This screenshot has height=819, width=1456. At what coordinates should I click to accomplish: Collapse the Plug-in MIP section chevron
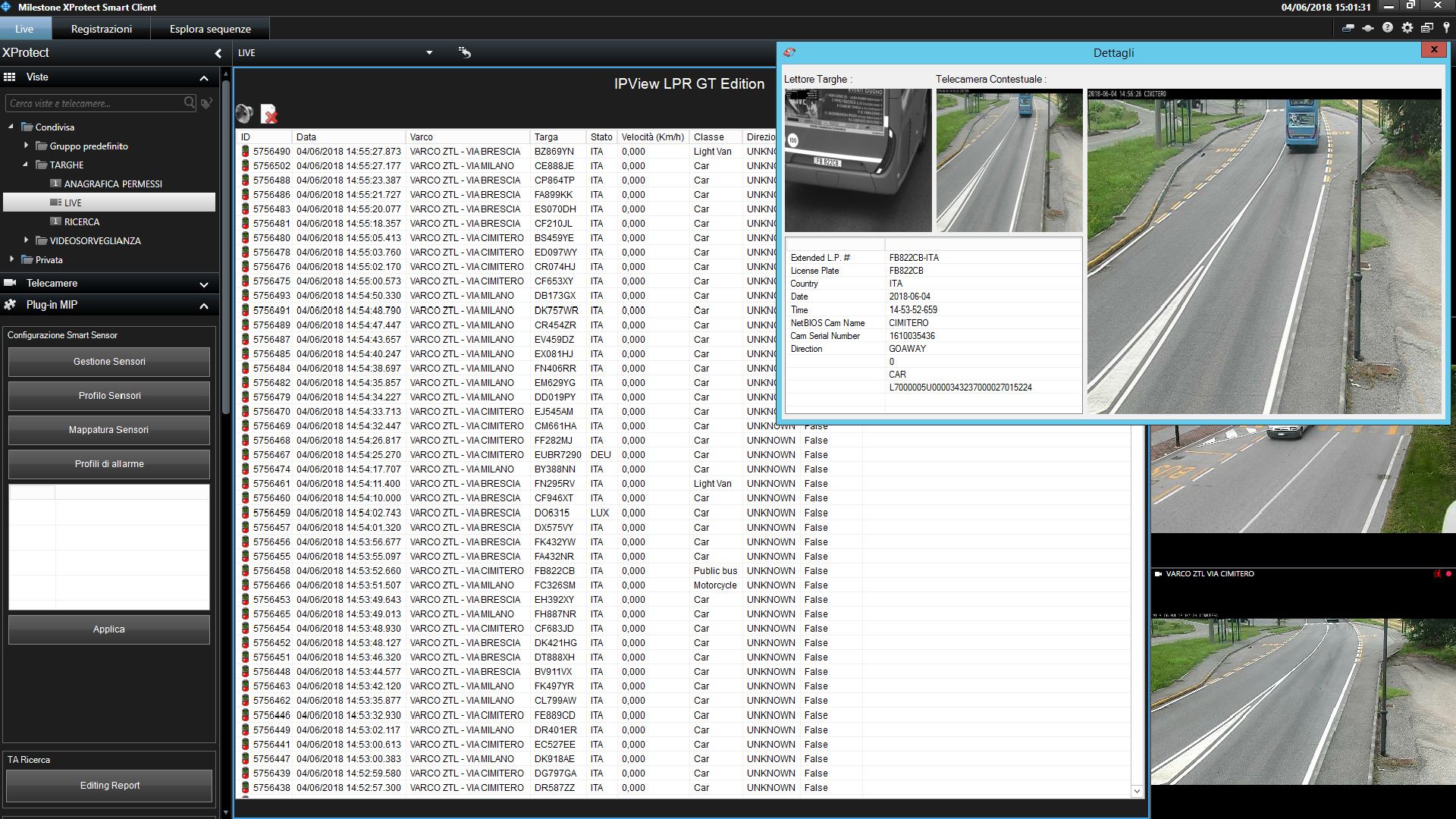tap(203, 306)
